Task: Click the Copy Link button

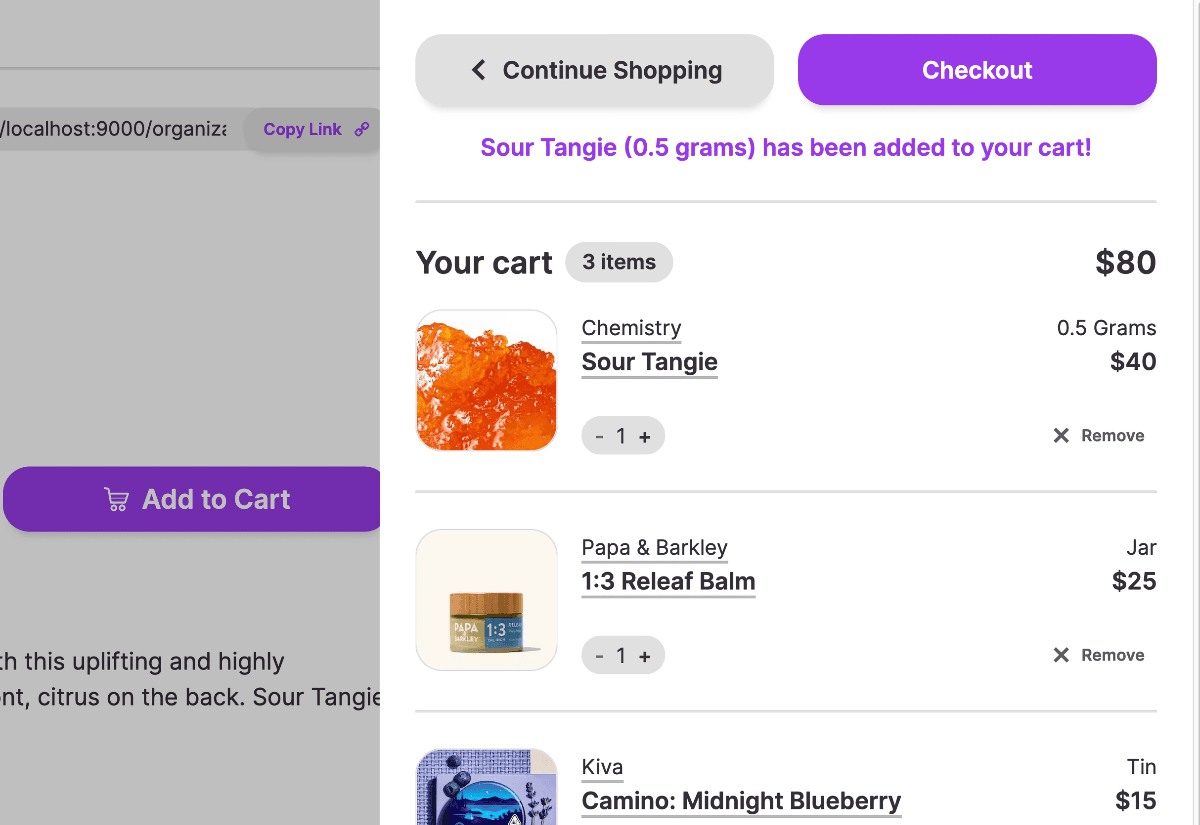Action: tap(303, 129)
